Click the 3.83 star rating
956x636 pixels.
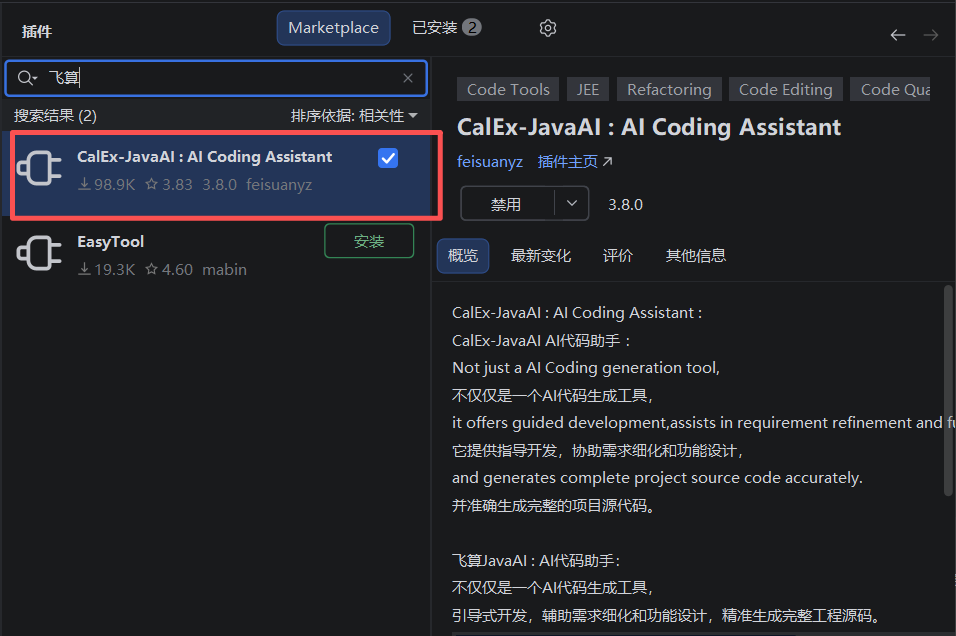(x=169, y=185)
